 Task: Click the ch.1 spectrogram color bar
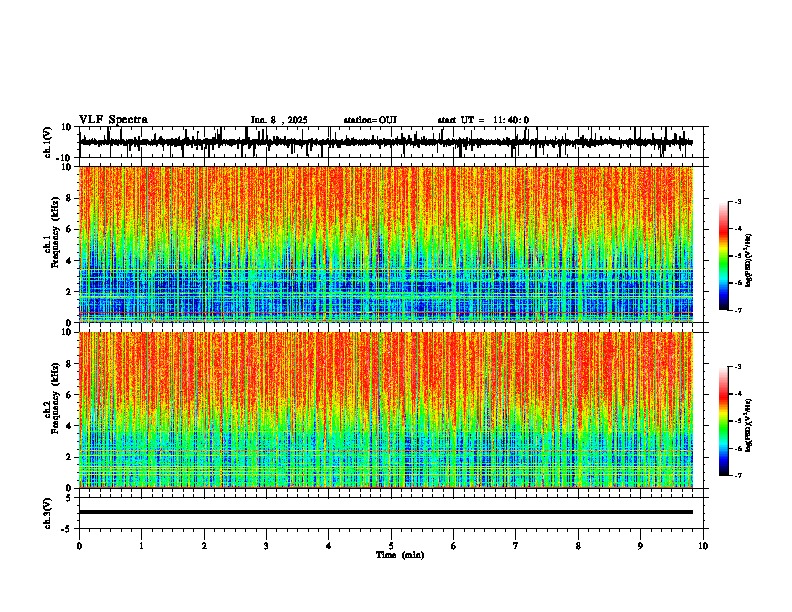point(723,256)
